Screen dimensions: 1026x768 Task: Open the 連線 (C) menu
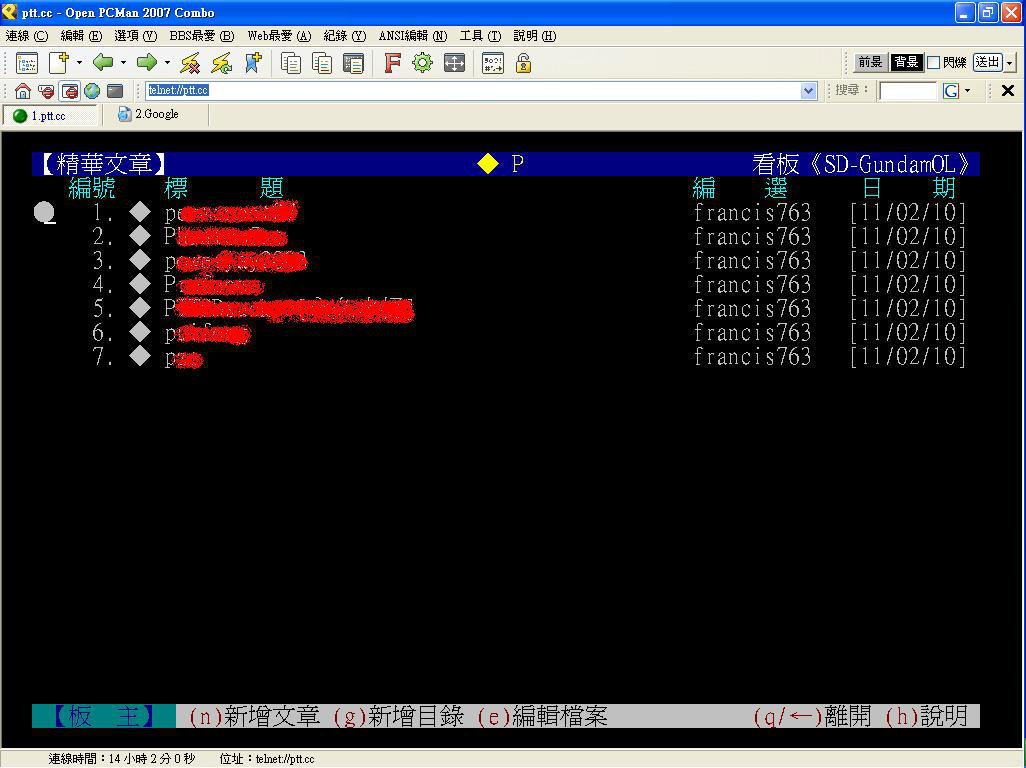coord(27,36)
